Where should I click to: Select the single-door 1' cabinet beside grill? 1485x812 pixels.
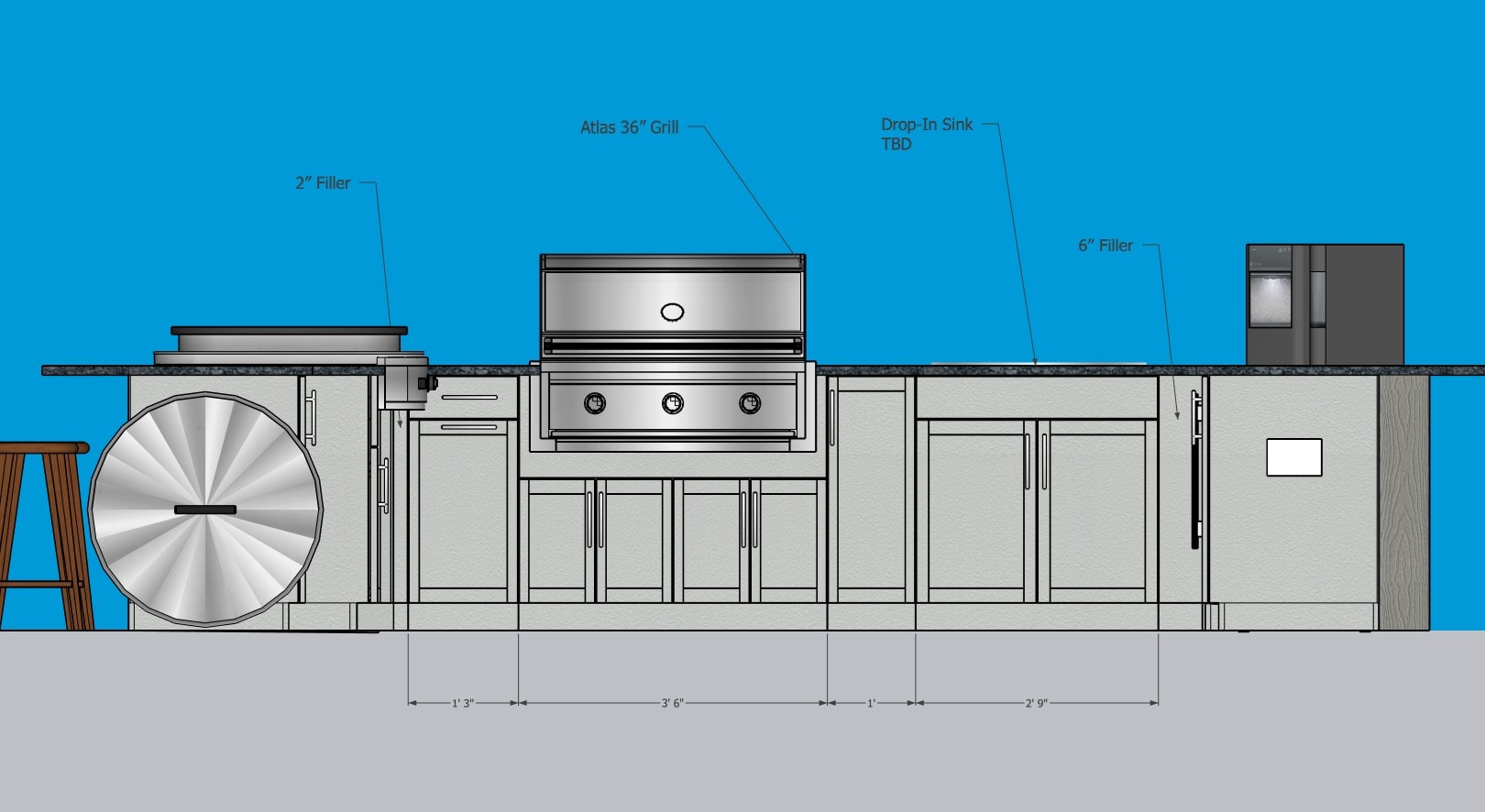coord(871,489)
